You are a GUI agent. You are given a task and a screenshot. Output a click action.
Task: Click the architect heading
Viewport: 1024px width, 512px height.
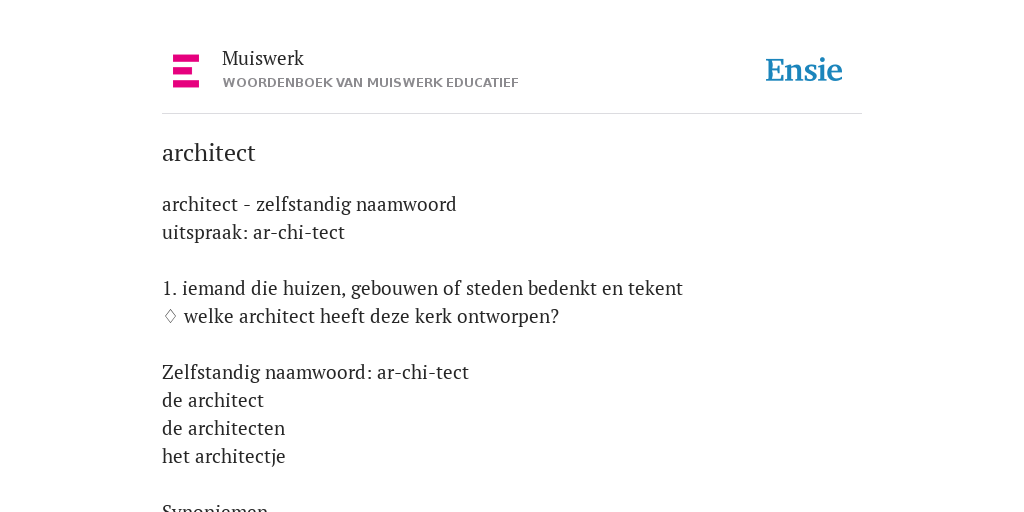(208, 153)
